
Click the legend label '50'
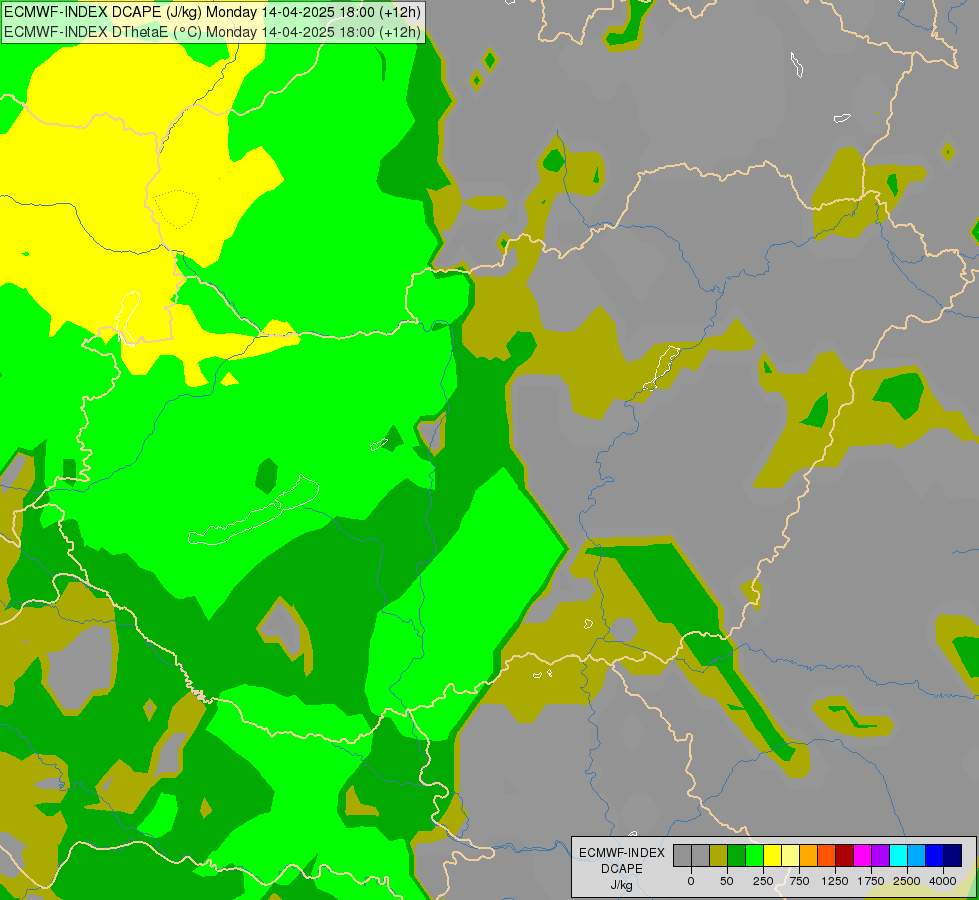point(727,881)
